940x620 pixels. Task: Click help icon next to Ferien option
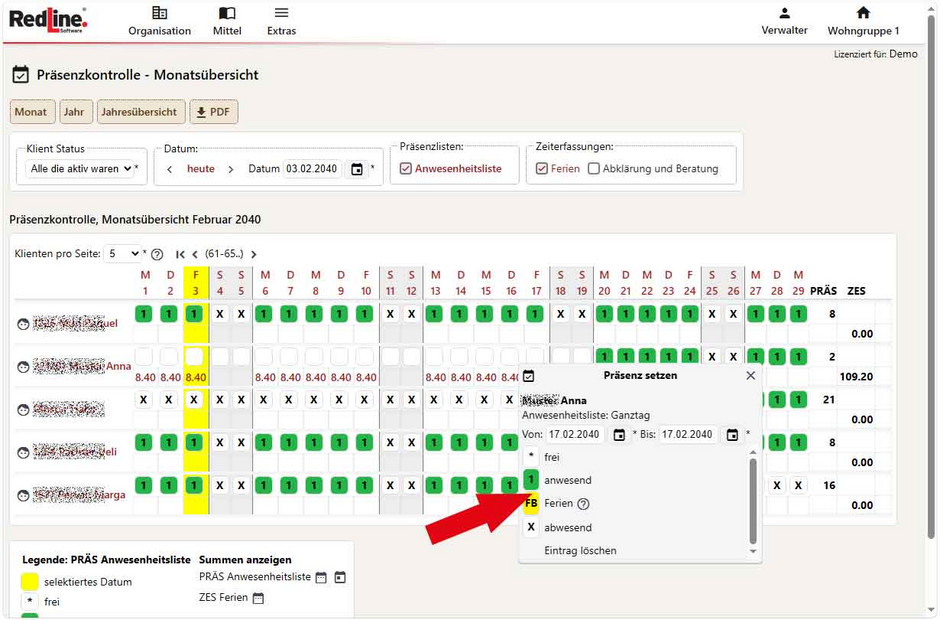[x=584, y=504]
